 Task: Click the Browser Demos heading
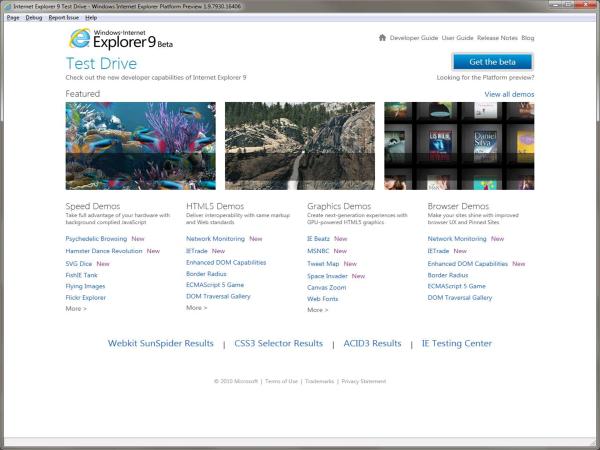458,206
